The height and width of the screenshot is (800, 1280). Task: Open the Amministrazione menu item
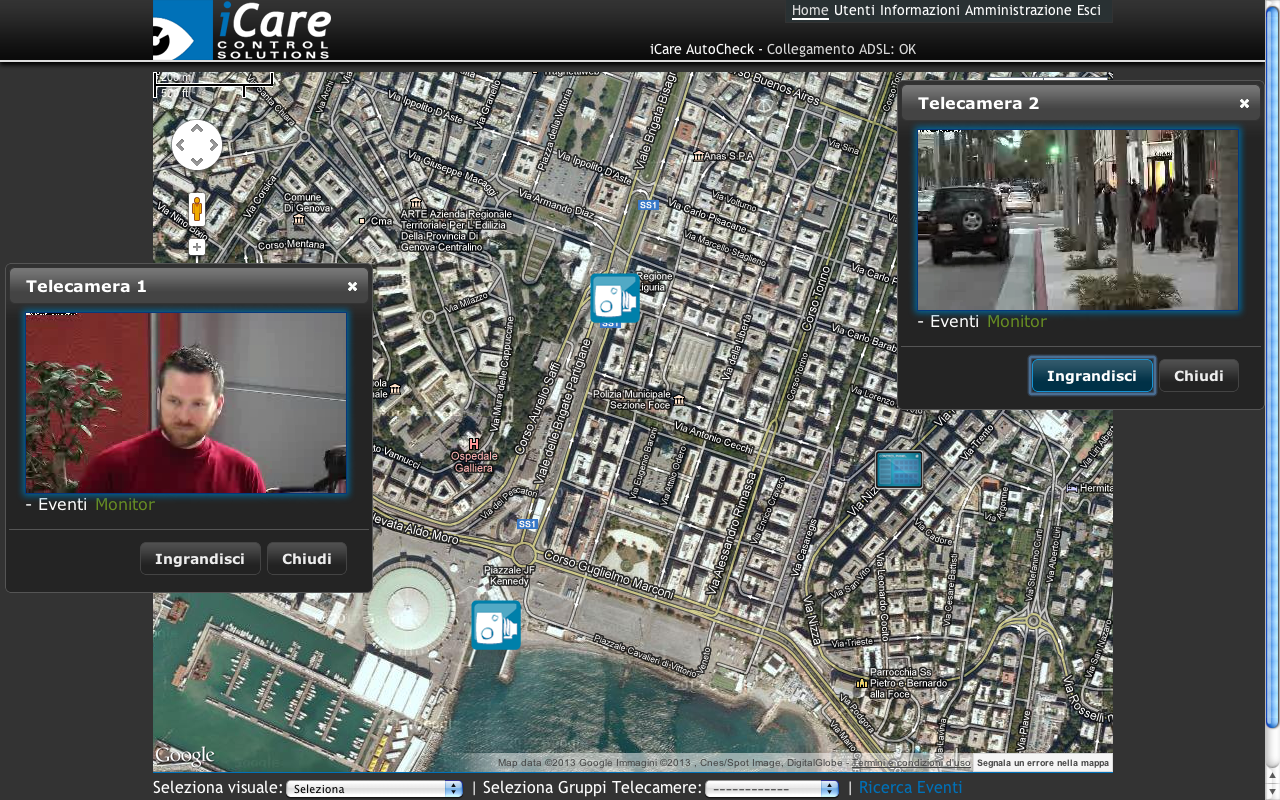1018,11
